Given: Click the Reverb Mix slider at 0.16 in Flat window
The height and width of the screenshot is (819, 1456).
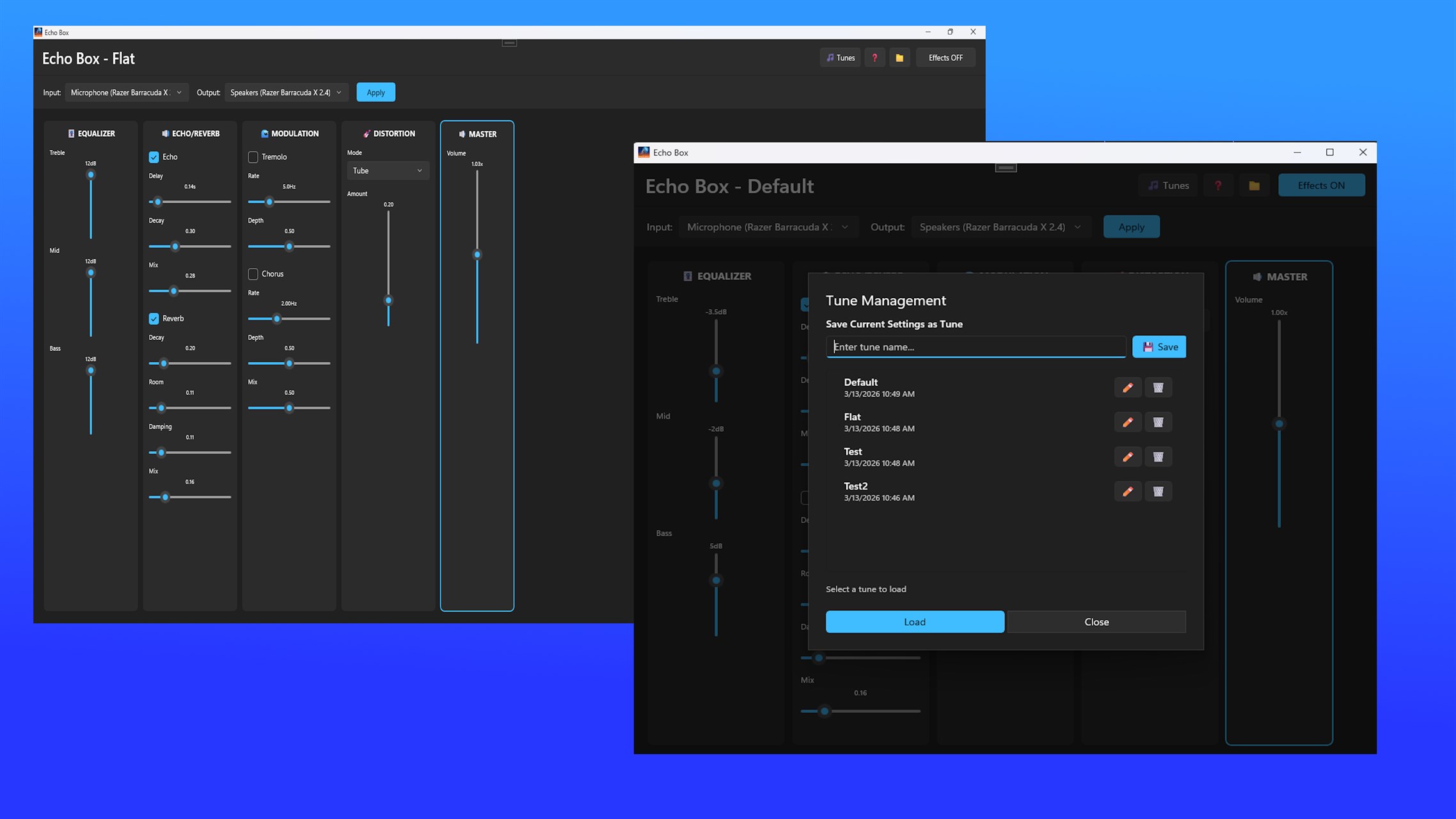Looking at the screenshot, I should pos(190,497).
